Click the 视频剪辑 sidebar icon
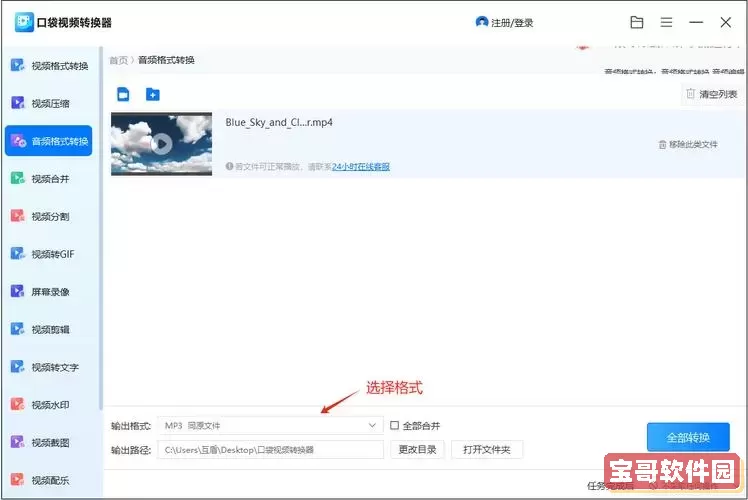The height and width of the screenshot is (500, 748). pos(17,329)
